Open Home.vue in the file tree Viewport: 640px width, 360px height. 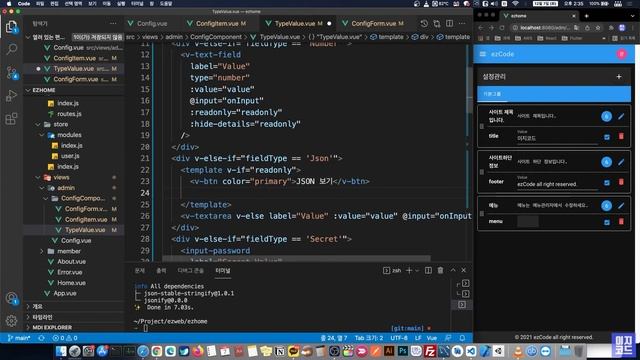[71, 283]
